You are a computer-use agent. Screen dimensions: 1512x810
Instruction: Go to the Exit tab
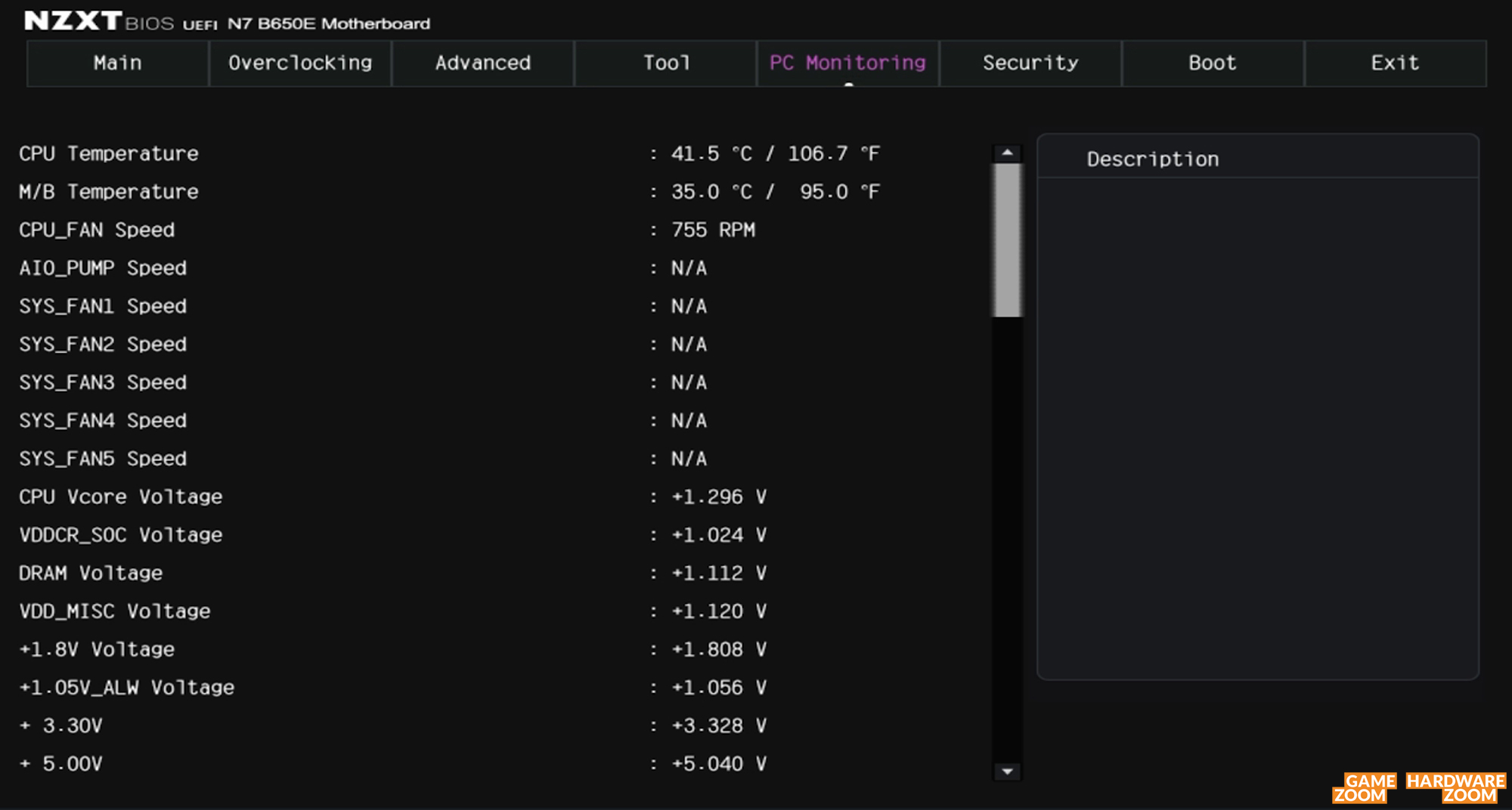[1396, 63]
